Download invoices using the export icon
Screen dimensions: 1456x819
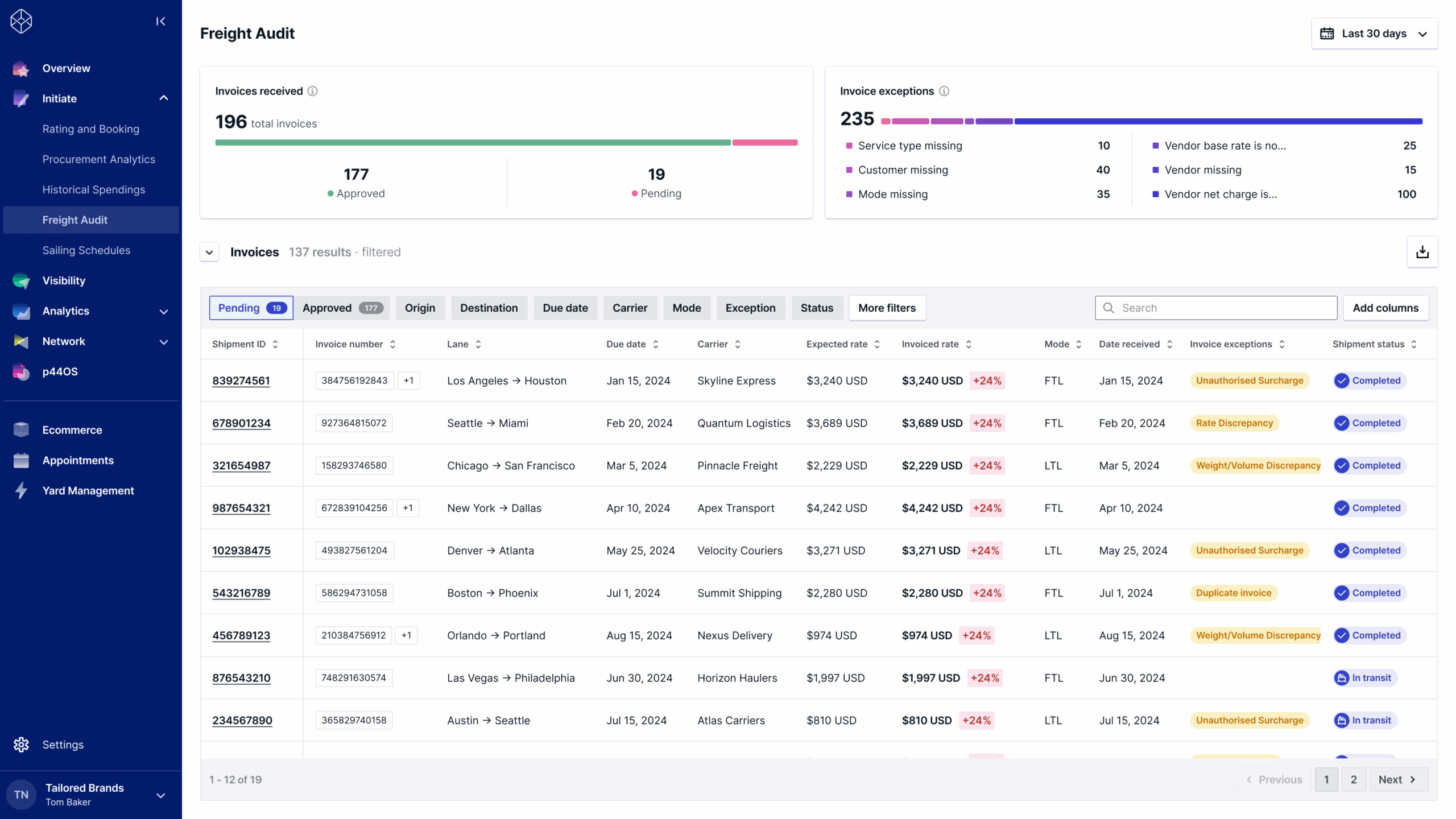point(1422,252)
